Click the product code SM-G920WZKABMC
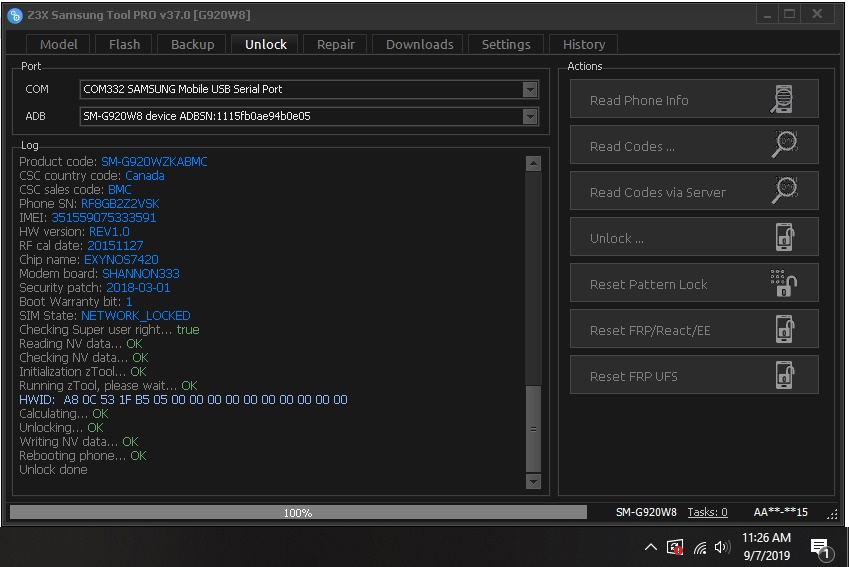Screen dimensions: 849x567 154,161
